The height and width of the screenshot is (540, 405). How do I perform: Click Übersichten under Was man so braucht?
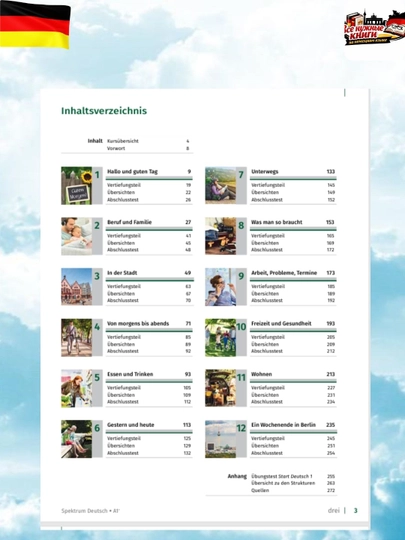pos(265,243)
